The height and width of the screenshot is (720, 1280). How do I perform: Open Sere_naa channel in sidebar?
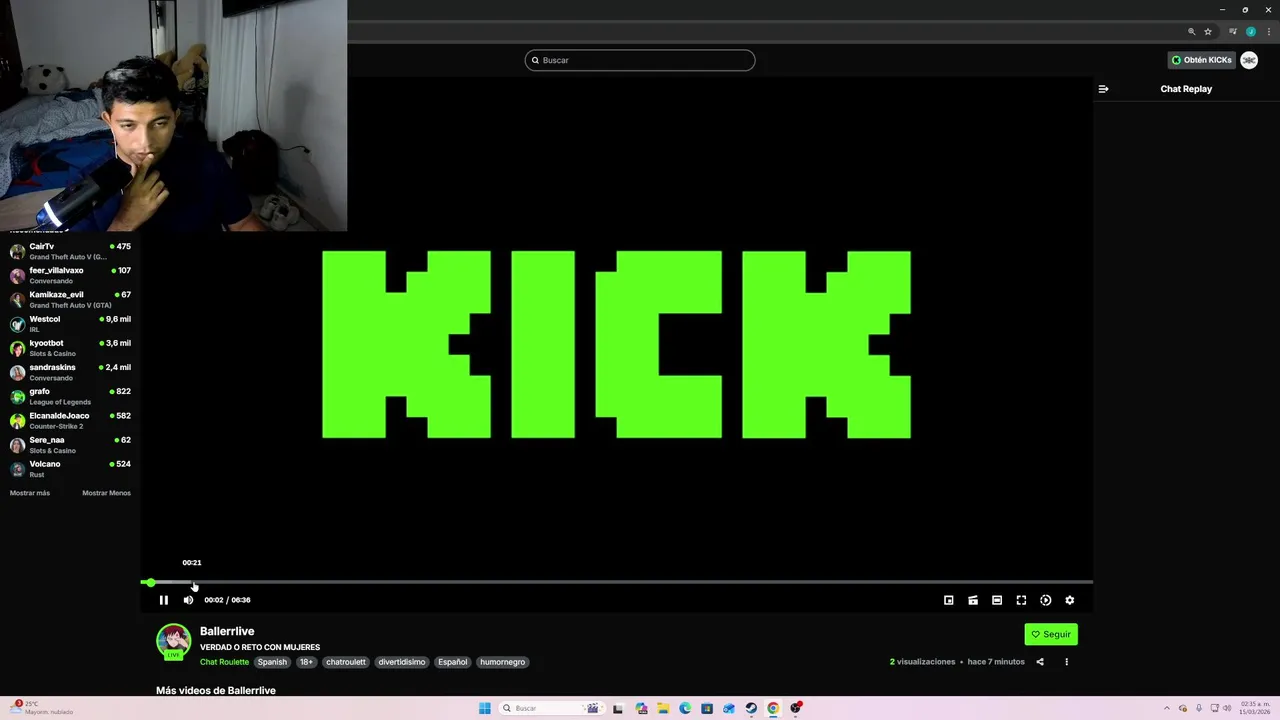point(70,444)
